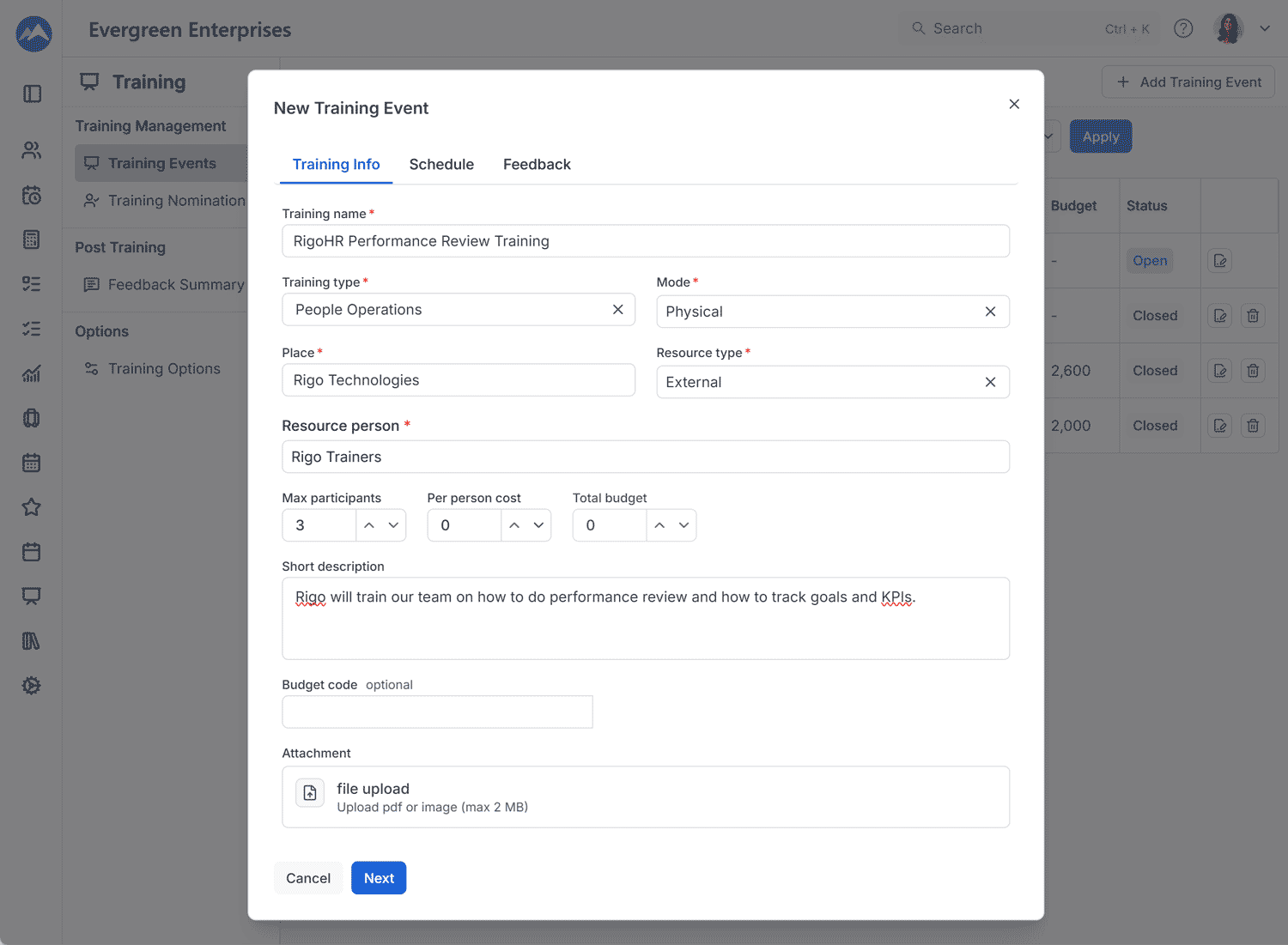The width and height of the screenshot is (1288, 945).
Task: Switch to the Schedule tab
Action: point(441,164)
